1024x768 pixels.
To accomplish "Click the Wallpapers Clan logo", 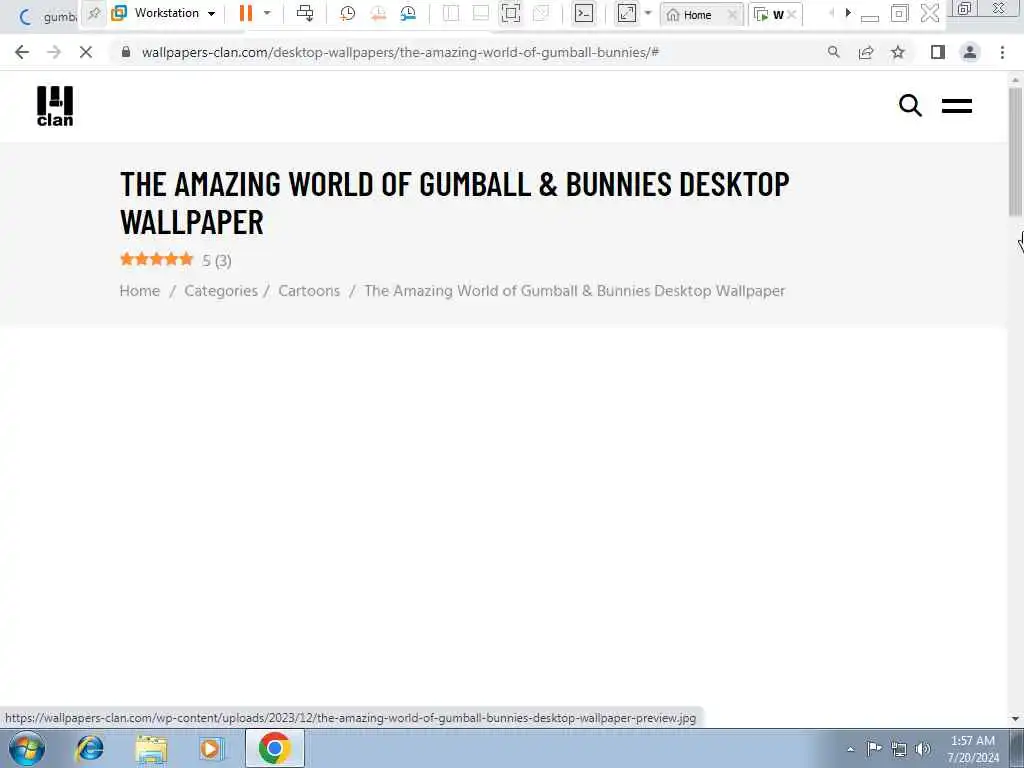I will tap(55, 106).
